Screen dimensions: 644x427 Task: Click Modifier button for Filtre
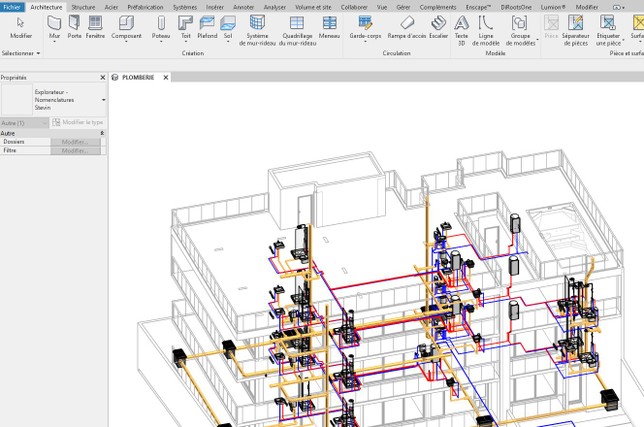(75, 150)
